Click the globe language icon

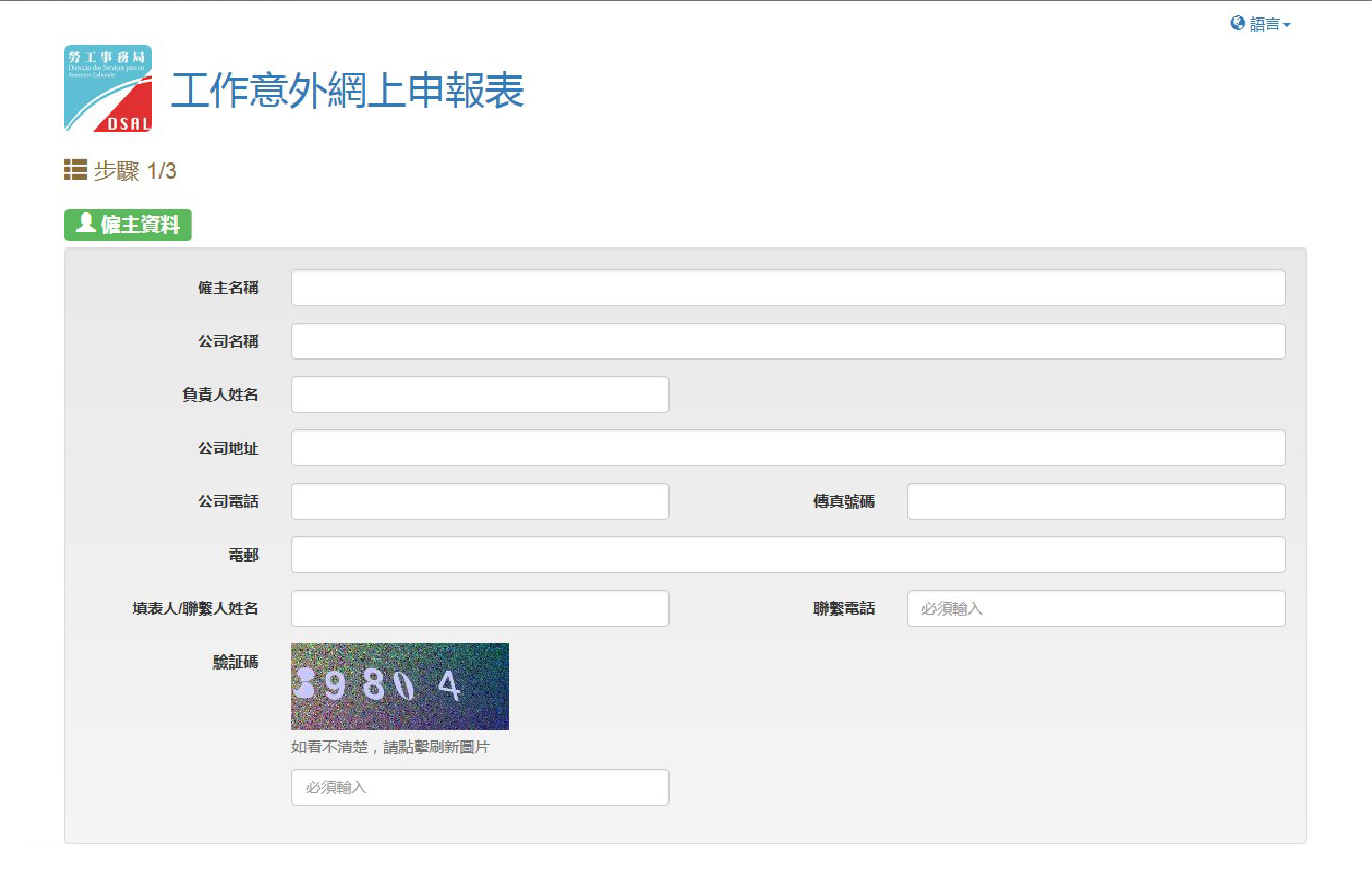pyautogui.click(x=1237, y=24)
